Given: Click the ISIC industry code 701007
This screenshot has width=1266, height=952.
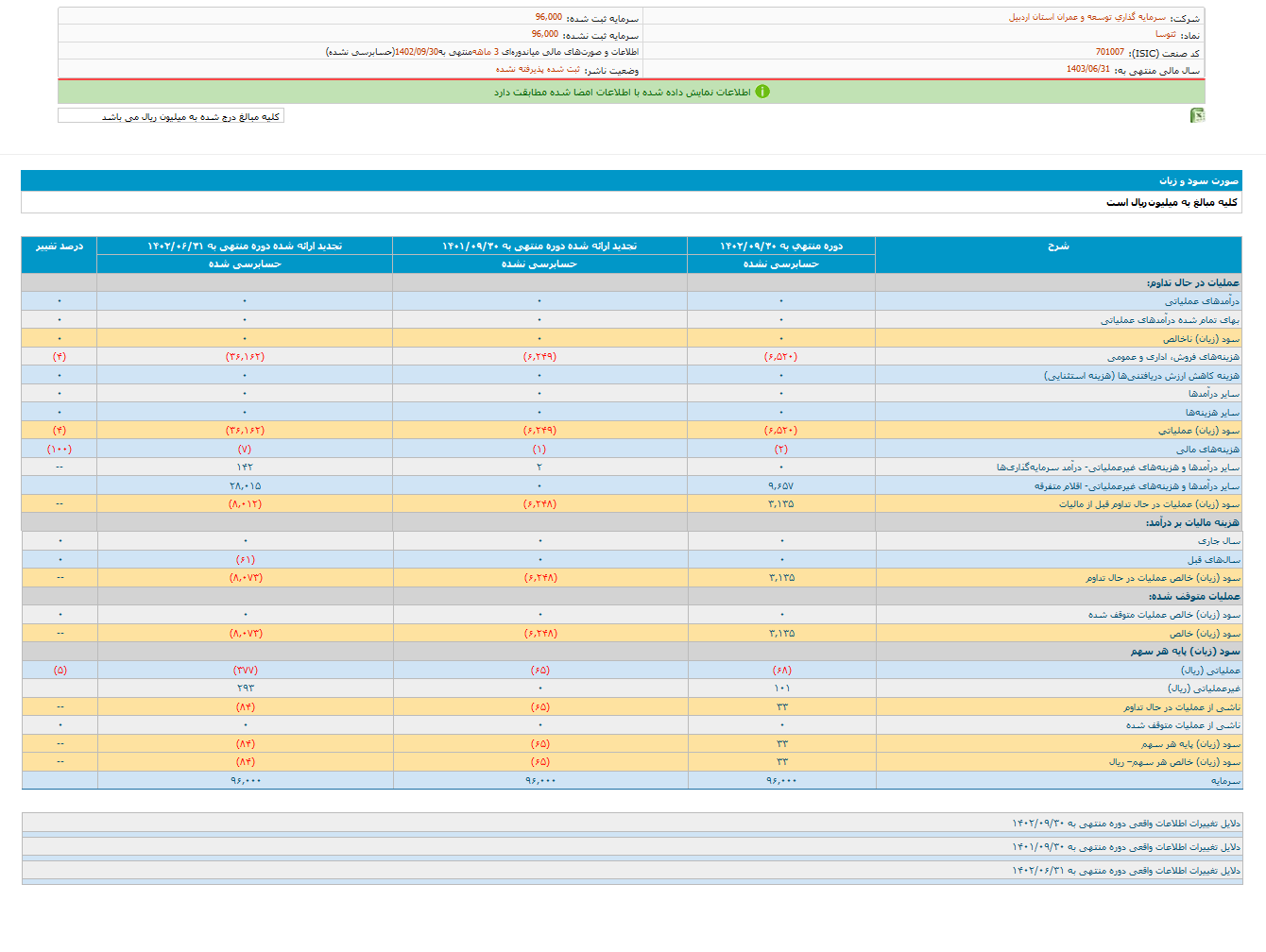Looking at the screenshot, I should pos(1109,52).
